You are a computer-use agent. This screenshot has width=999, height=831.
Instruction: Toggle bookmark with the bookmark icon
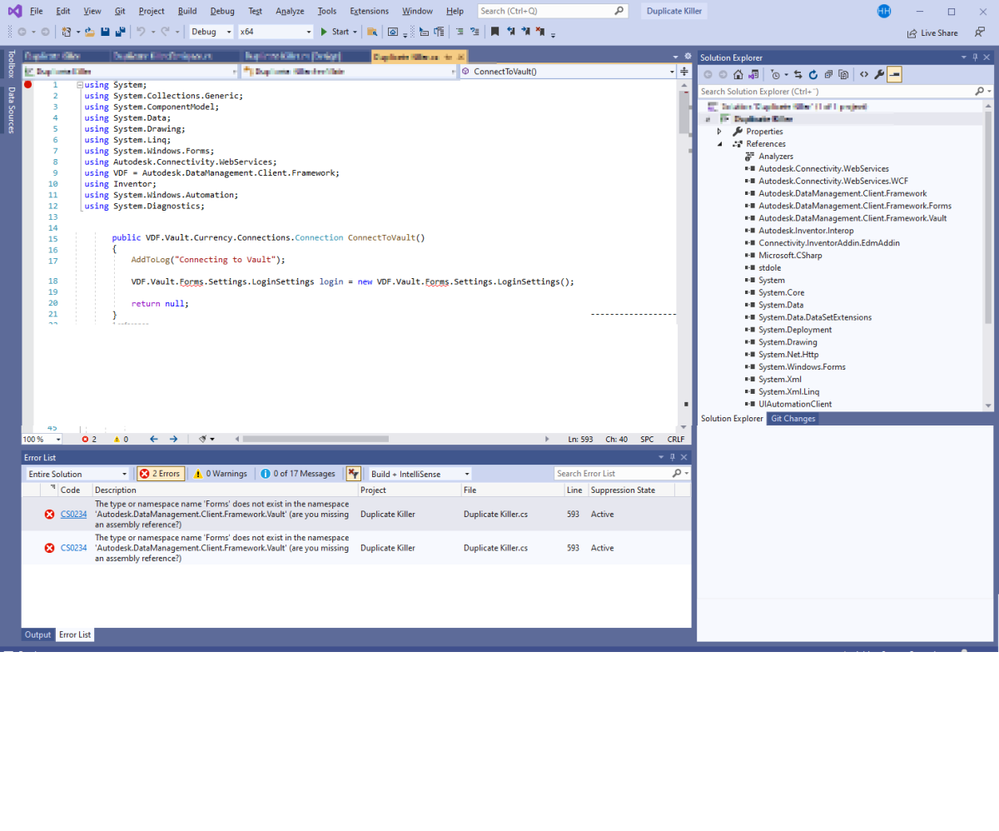495,32
